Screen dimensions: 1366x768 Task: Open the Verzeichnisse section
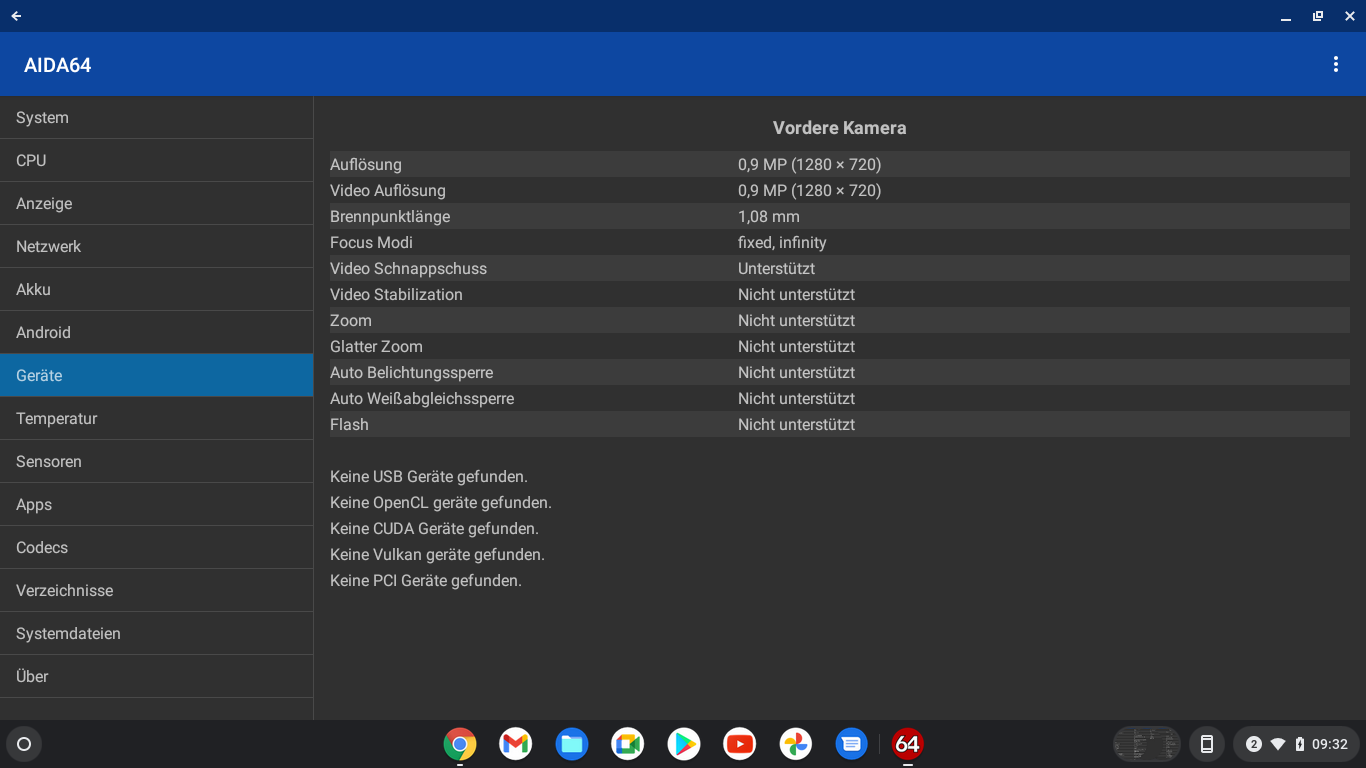click(x=157, y=591)
